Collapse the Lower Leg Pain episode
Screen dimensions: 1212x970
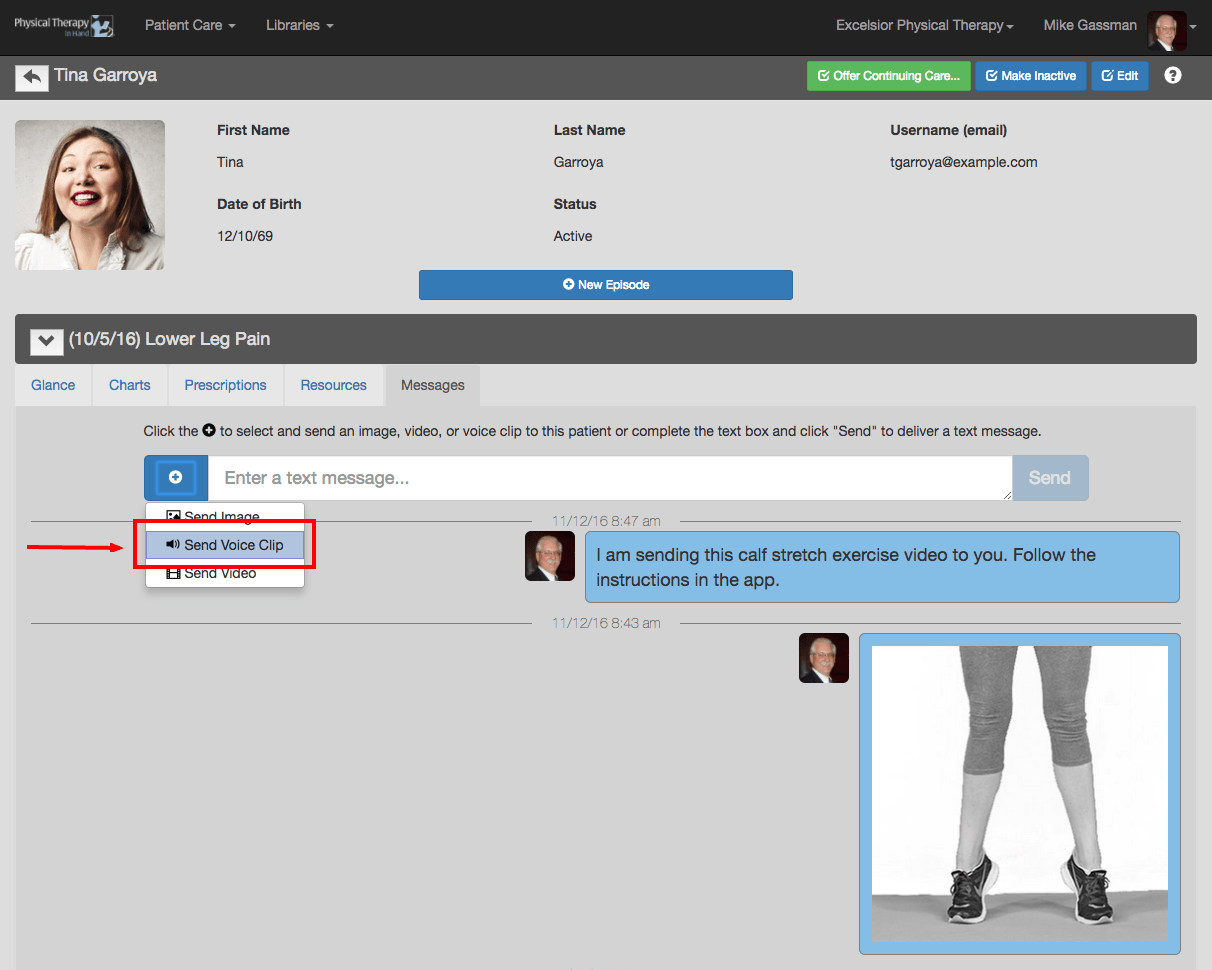coord(47,341)
